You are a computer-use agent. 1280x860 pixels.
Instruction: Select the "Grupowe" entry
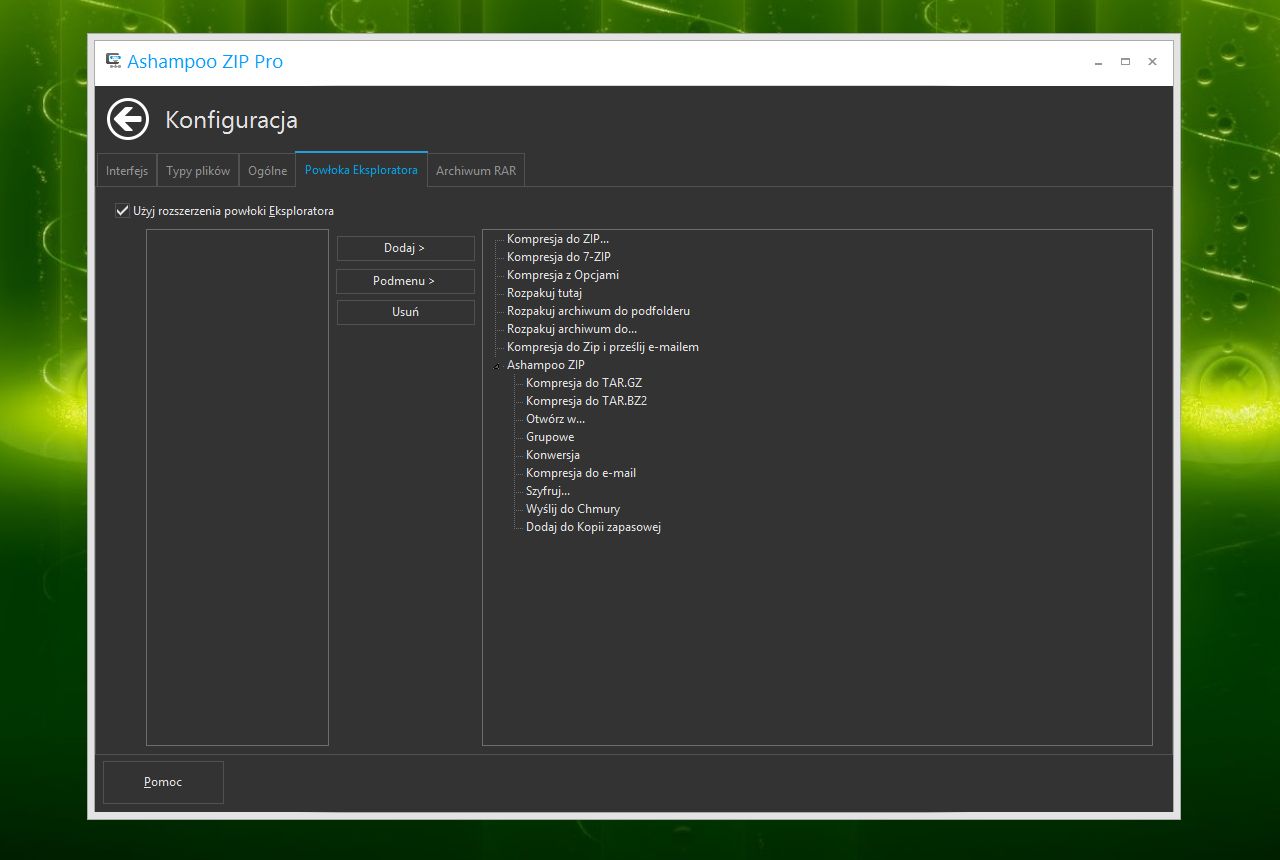point(550,437)
